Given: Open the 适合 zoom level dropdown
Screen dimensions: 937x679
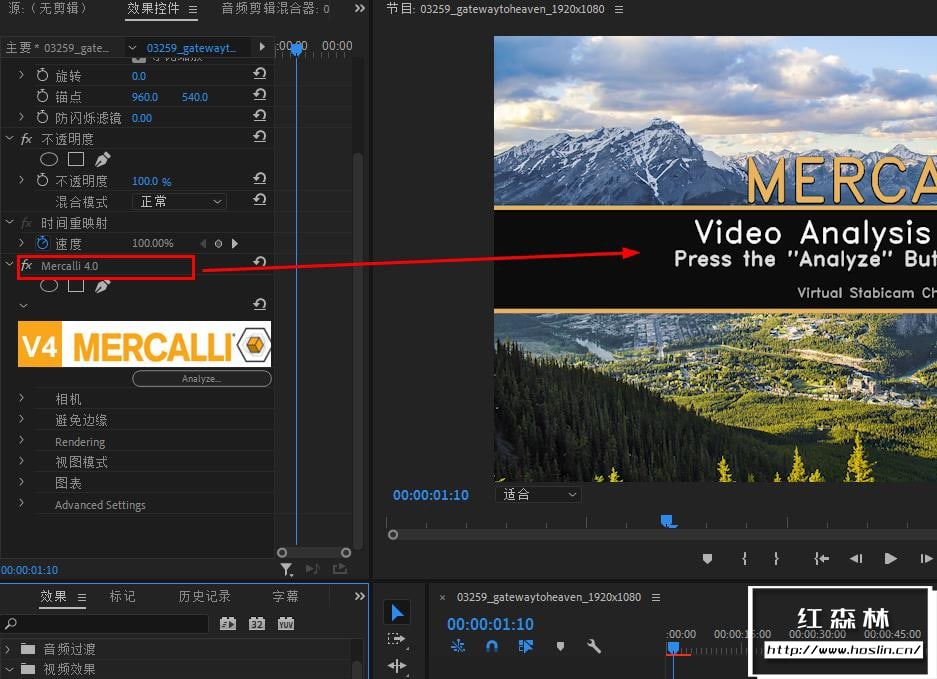Looking at the screenshot, I should [538, 494].
